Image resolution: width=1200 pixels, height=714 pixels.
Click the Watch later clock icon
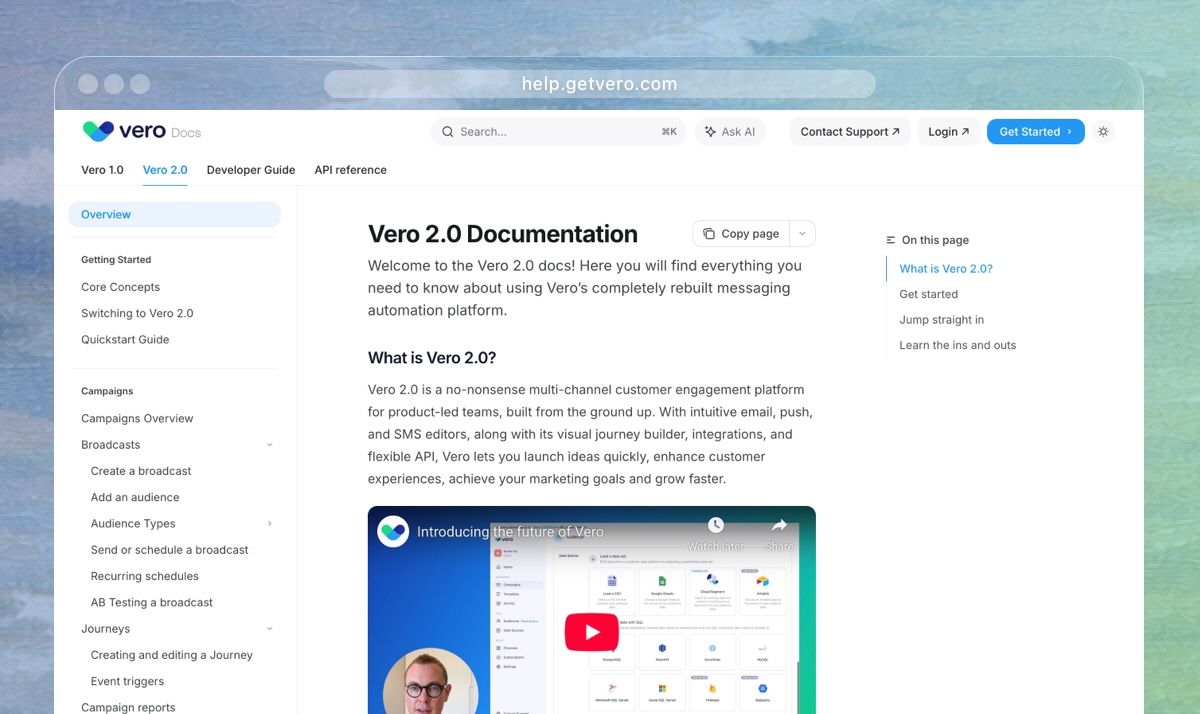point(716,526)
